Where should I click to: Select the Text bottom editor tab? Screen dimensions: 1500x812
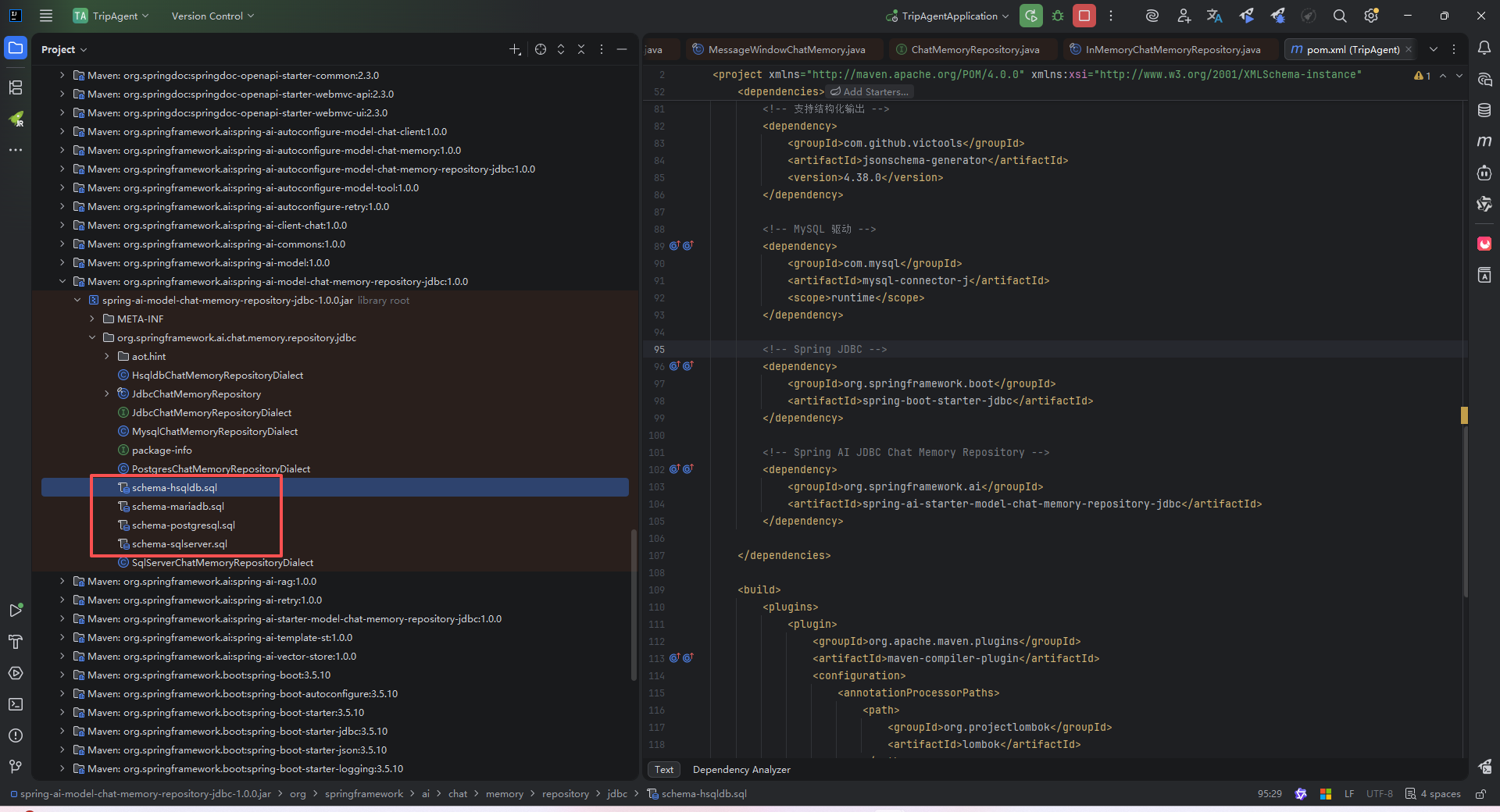(664, 770)
